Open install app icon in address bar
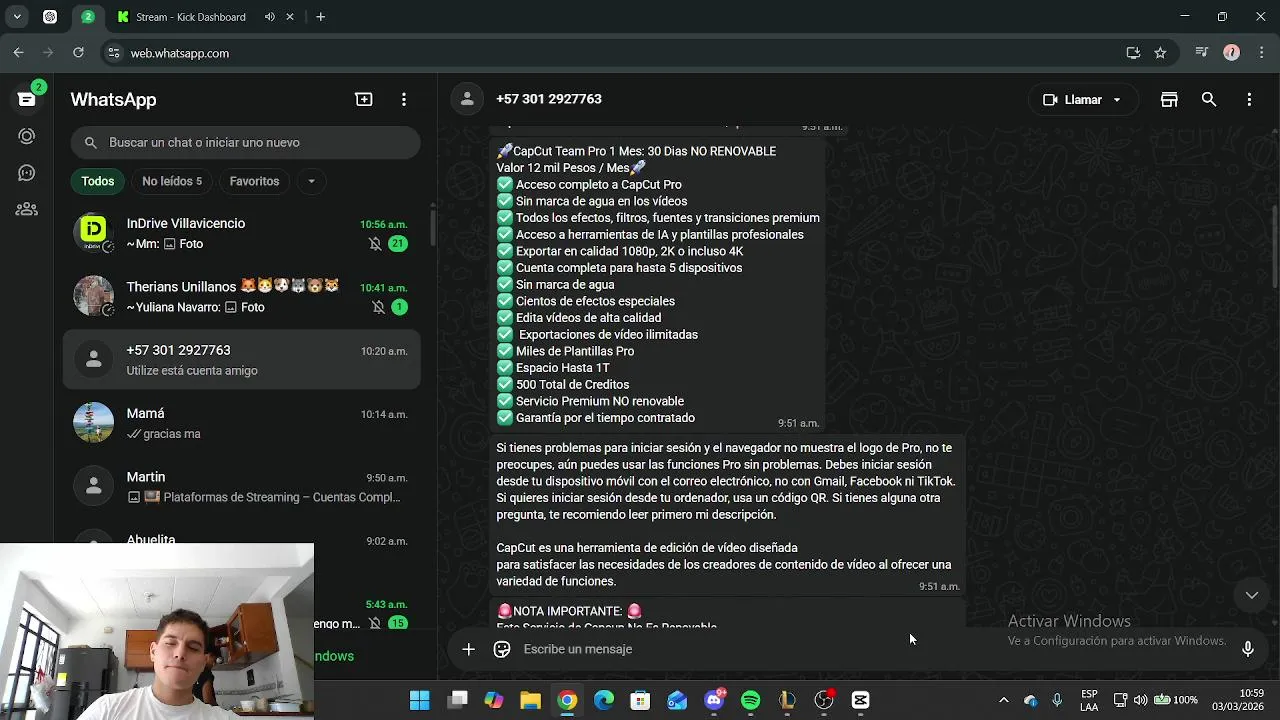Viewport: 1280px width, 720px height. 1133,53
